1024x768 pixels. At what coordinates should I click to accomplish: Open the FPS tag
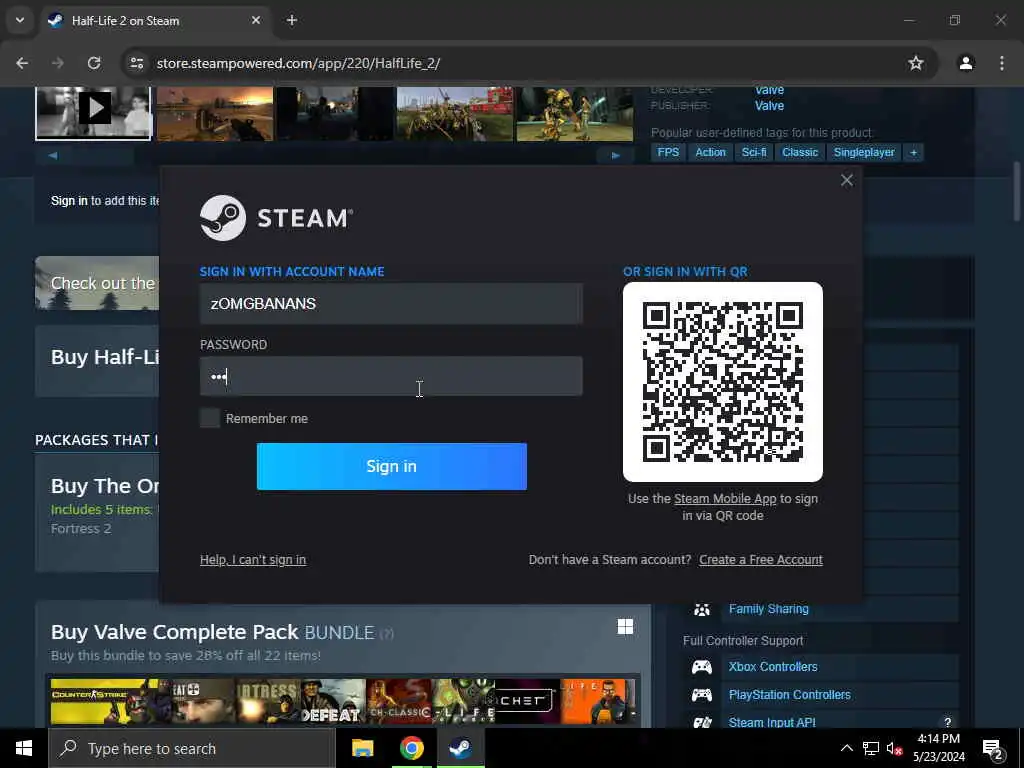[668, 152]
